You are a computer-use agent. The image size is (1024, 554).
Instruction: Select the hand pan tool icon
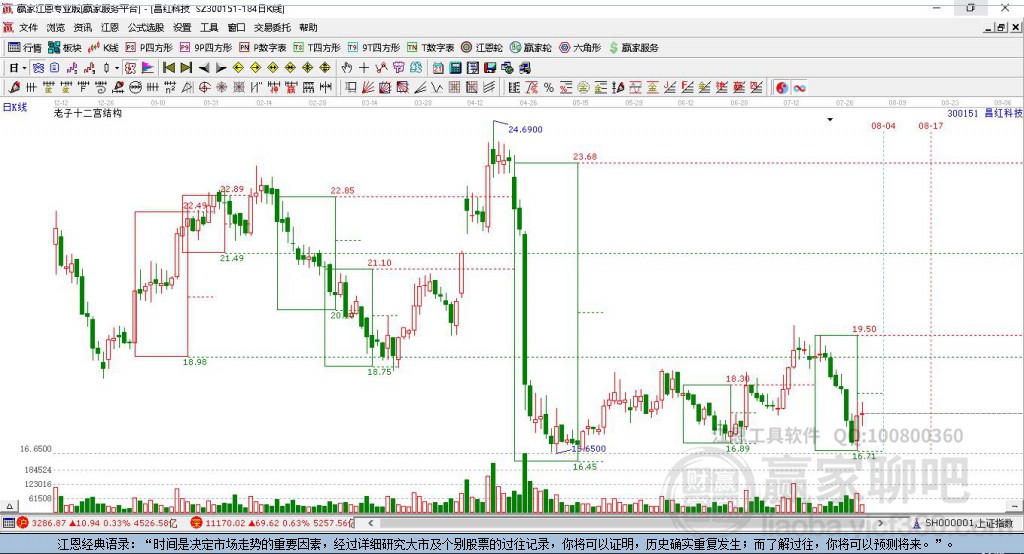click(347, 68)
